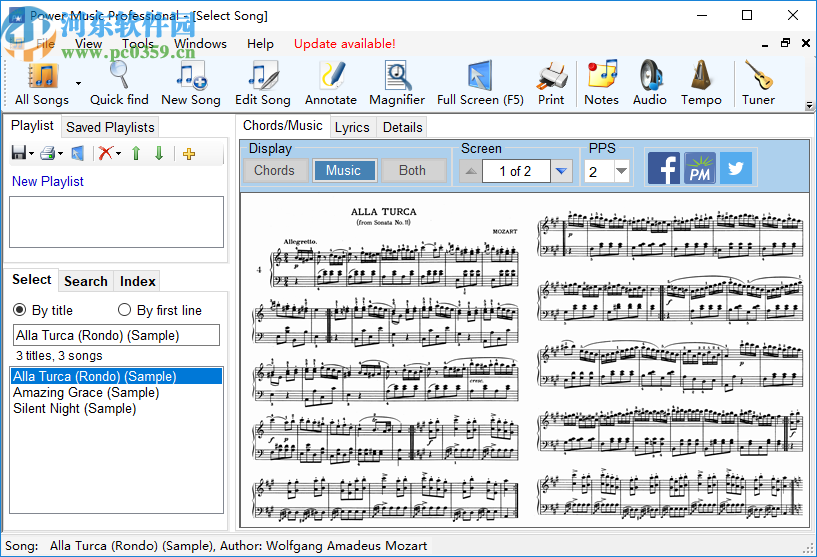The height and width of the screenshot is (557, 817).
Task: Open the Power Music PM logo link
Action: coord(700,168)
